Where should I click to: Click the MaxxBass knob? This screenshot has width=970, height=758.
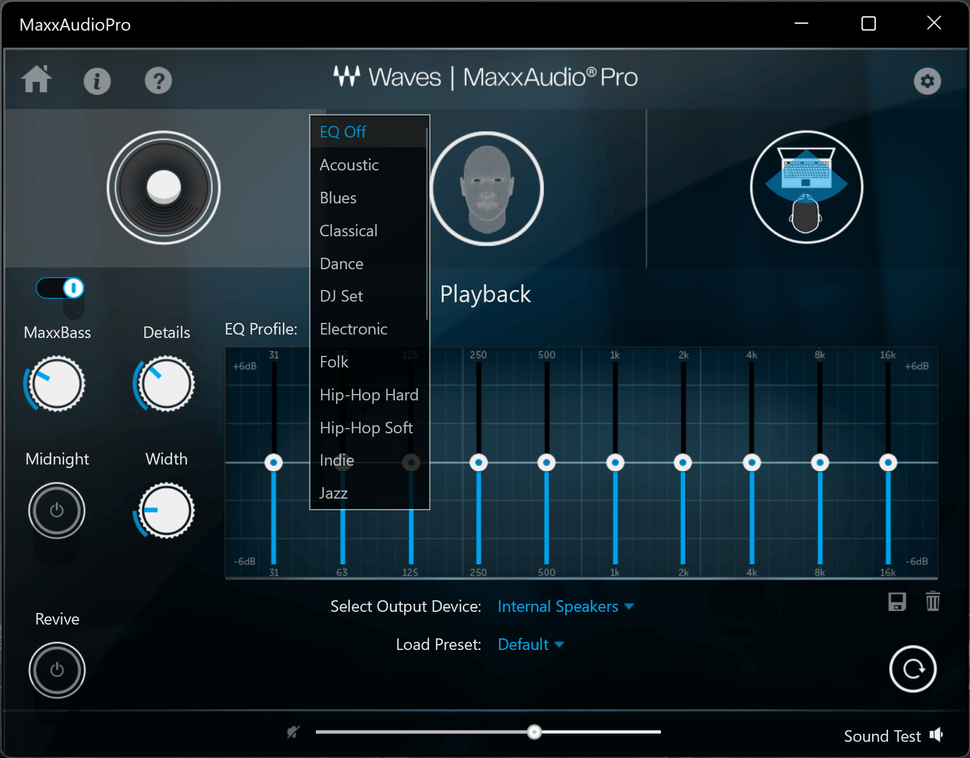[x=56, y=384]
